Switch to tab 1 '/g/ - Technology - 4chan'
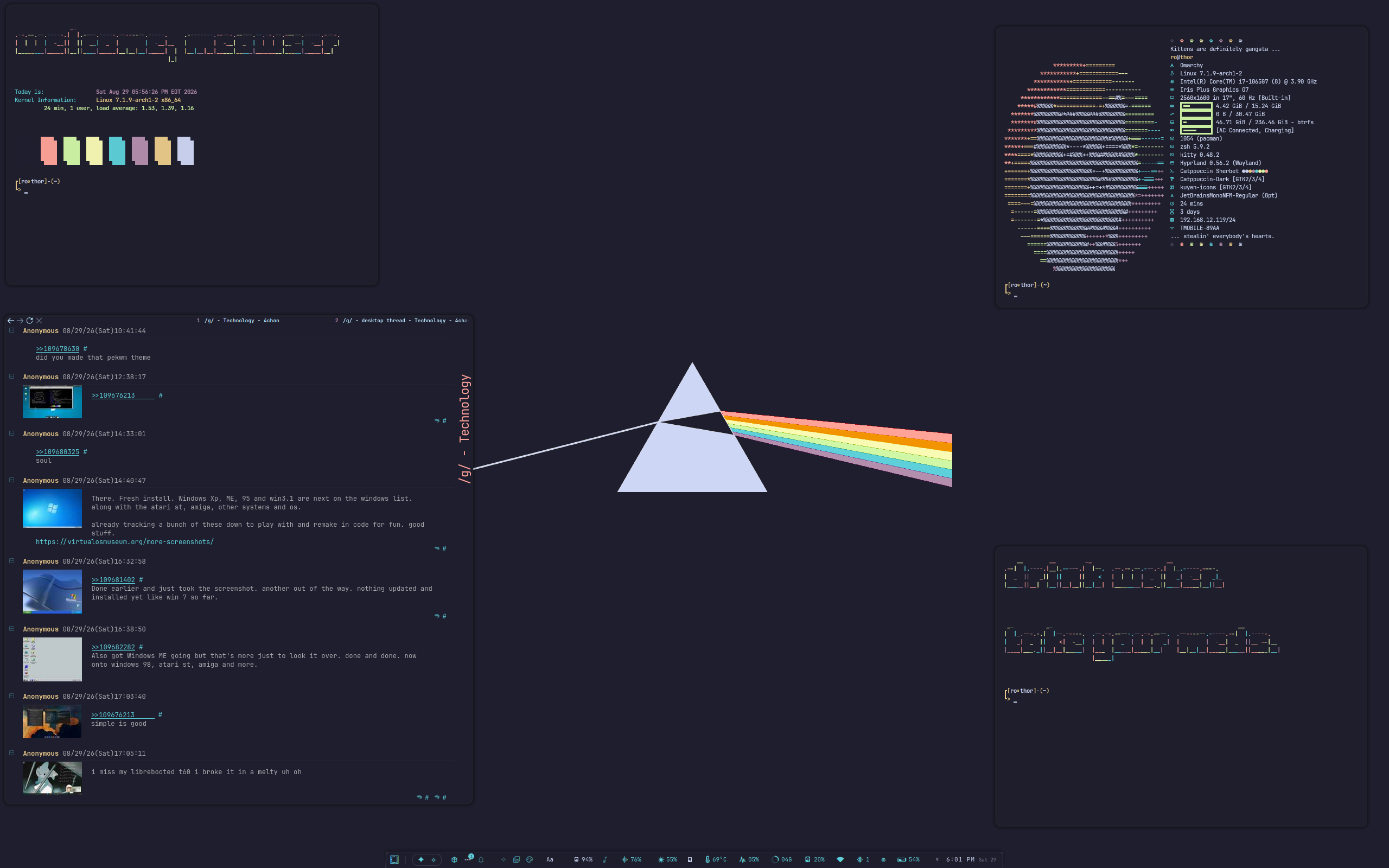Screen dimensions: 1389x868 coord(238,320)
